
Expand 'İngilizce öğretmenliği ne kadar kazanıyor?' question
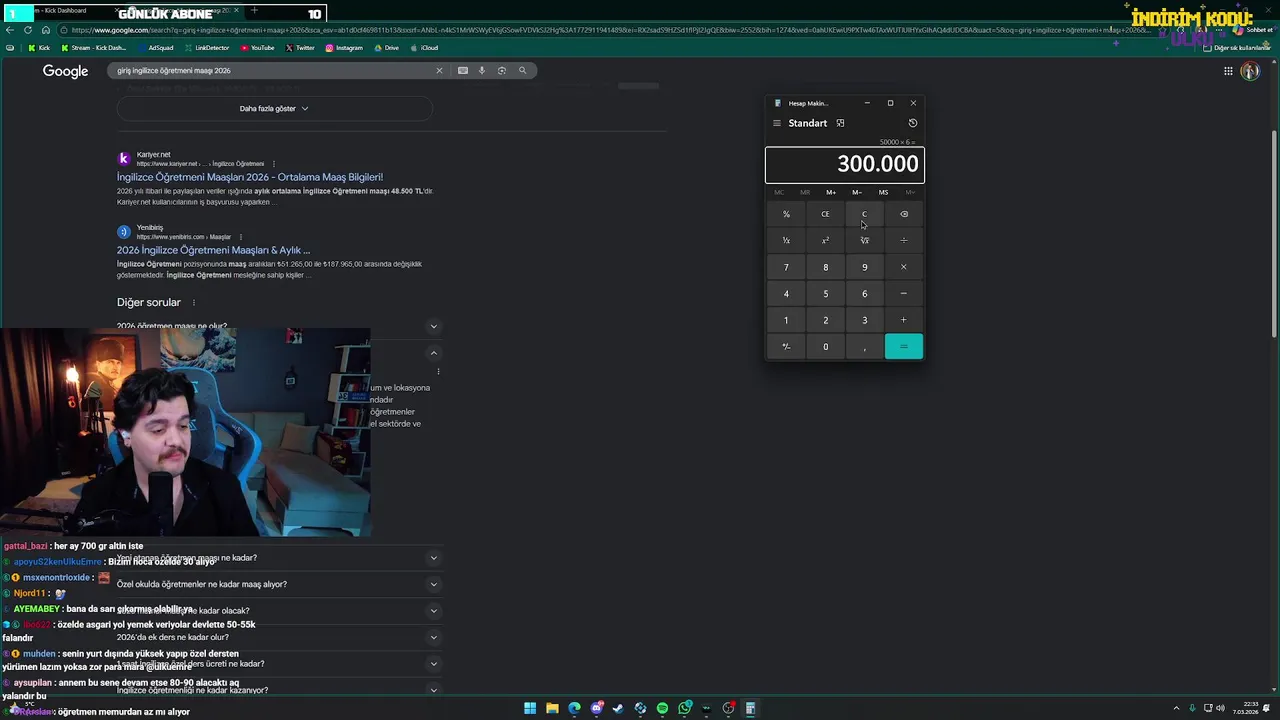point(433,690)
